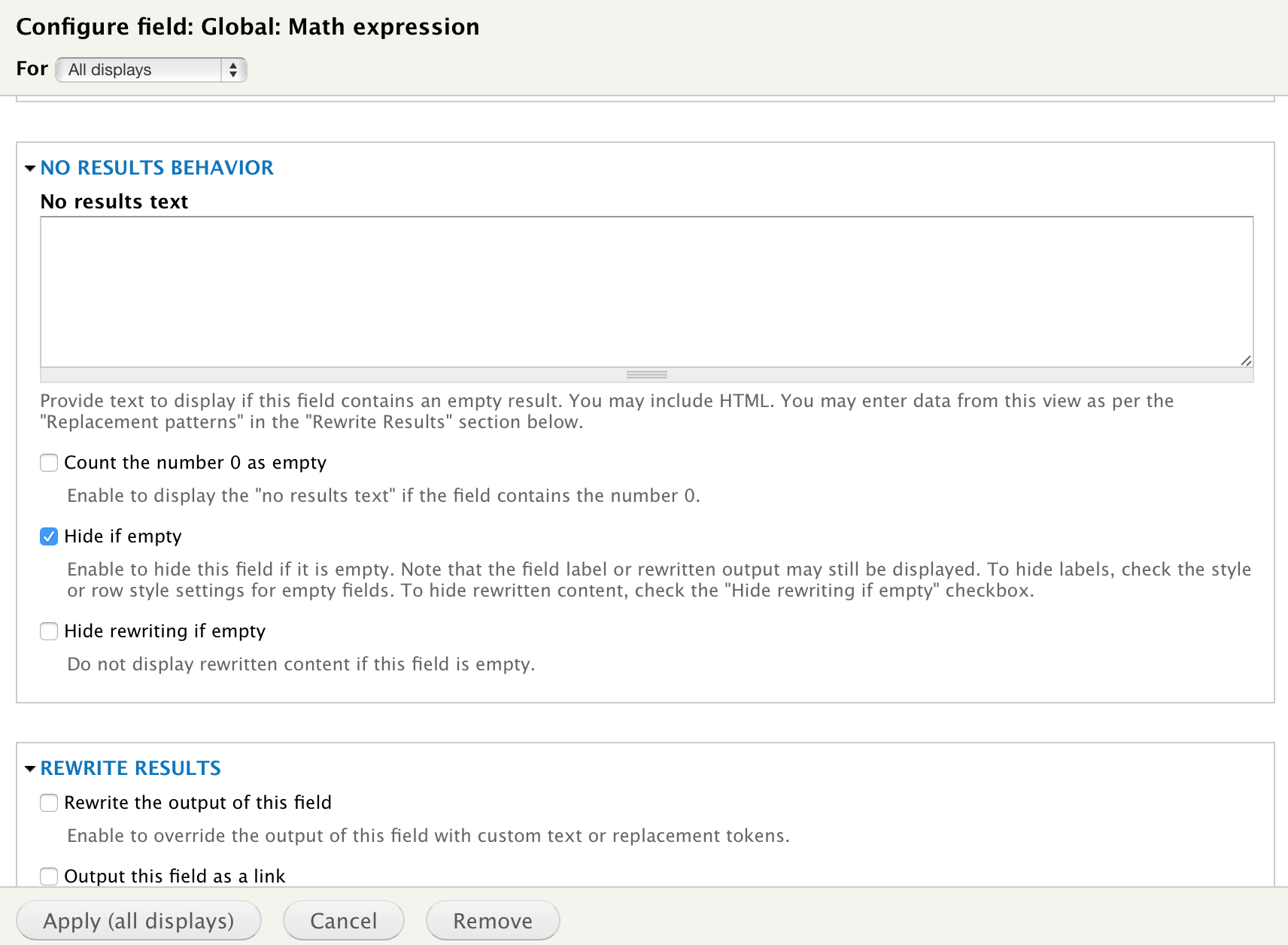The width and height of the screenshot is (1288, 945).
Task: Toggle Hide if empty using its label text
Action: click(x=123, y=536)
